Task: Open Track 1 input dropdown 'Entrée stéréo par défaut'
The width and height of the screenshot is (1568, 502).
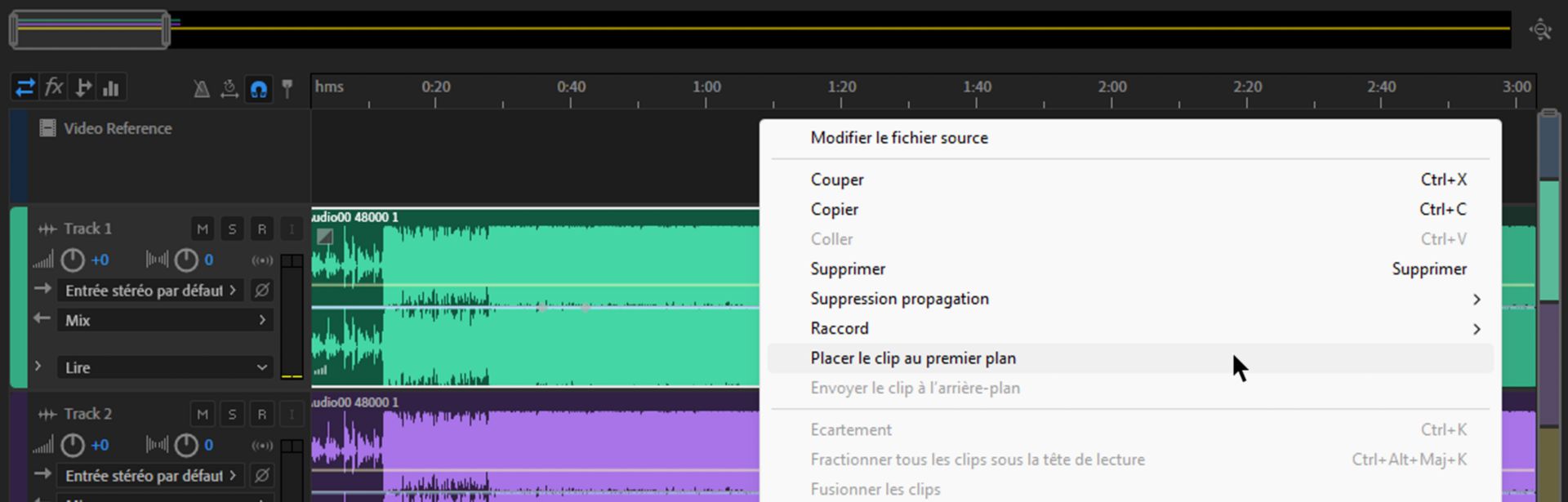Action: click(150, 291)
